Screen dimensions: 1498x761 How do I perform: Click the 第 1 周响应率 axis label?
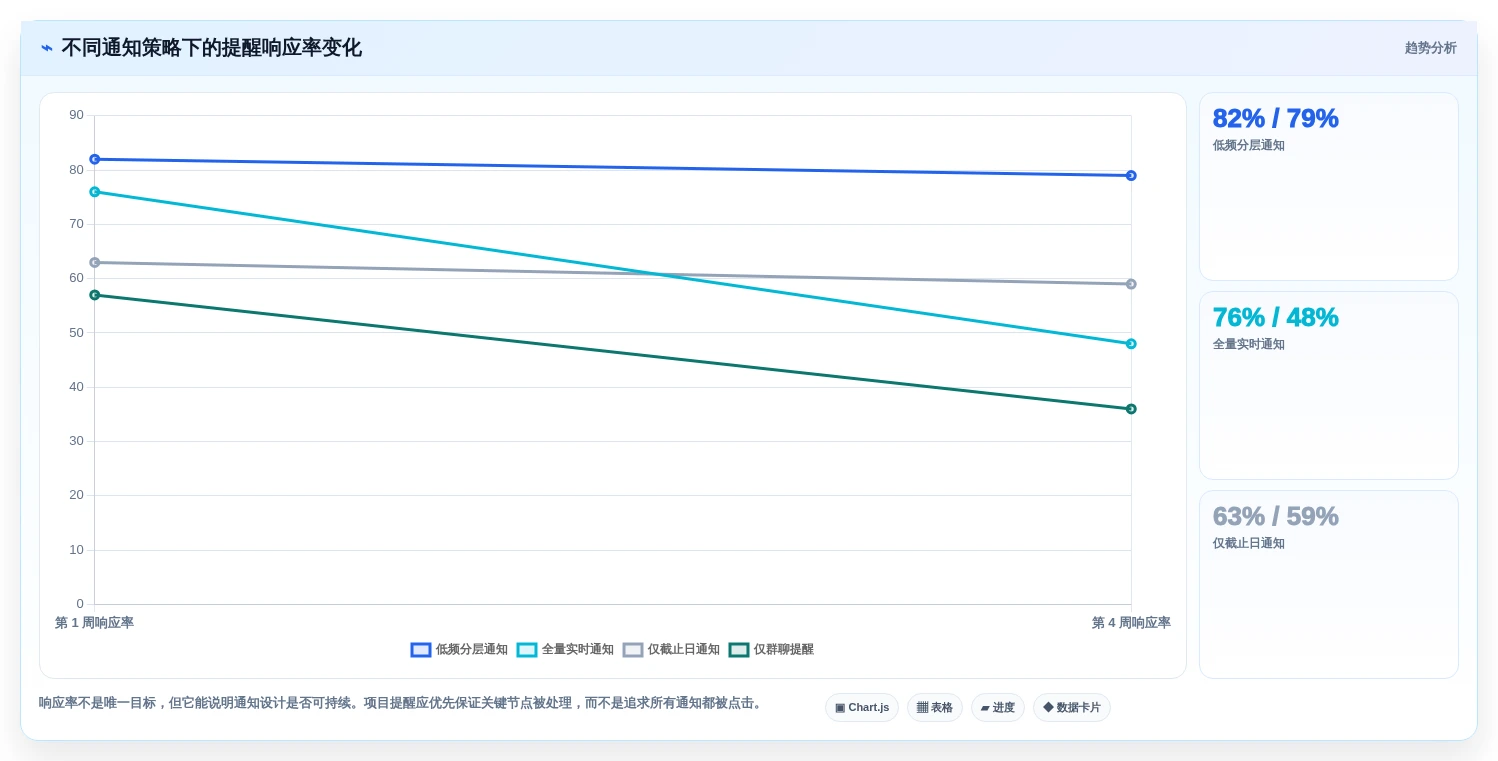pos(94,623)
